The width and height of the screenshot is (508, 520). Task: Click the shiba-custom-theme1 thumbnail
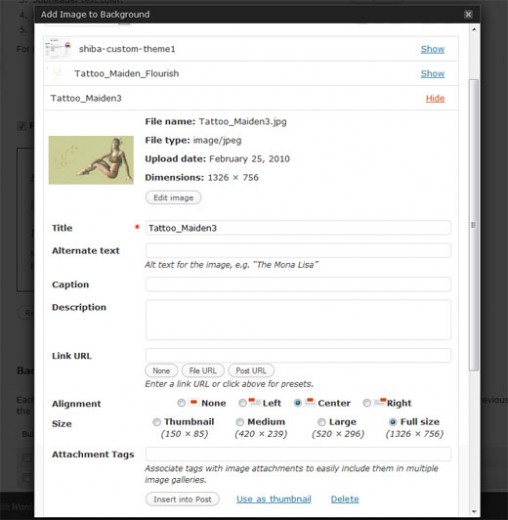coord(58,49)
